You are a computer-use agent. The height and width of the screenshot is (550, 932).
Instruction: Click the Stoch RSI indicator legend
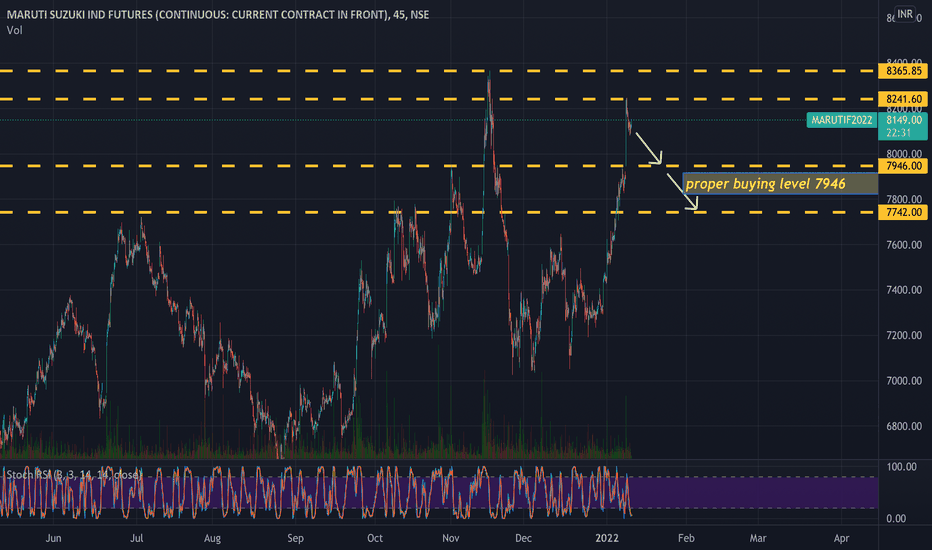click(x=73, y=474)
